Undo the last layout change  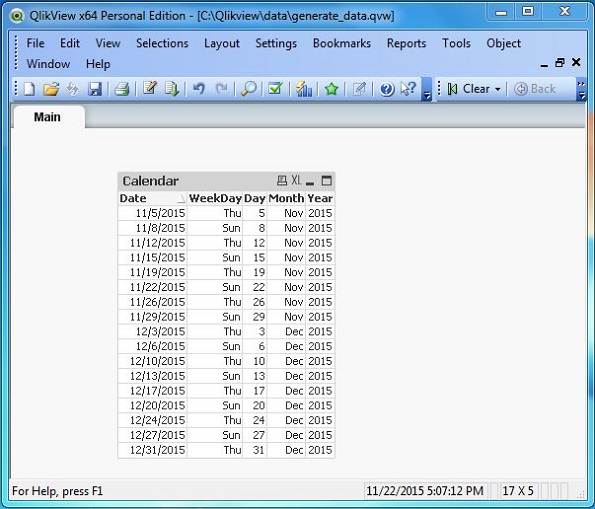click(198, 89)
